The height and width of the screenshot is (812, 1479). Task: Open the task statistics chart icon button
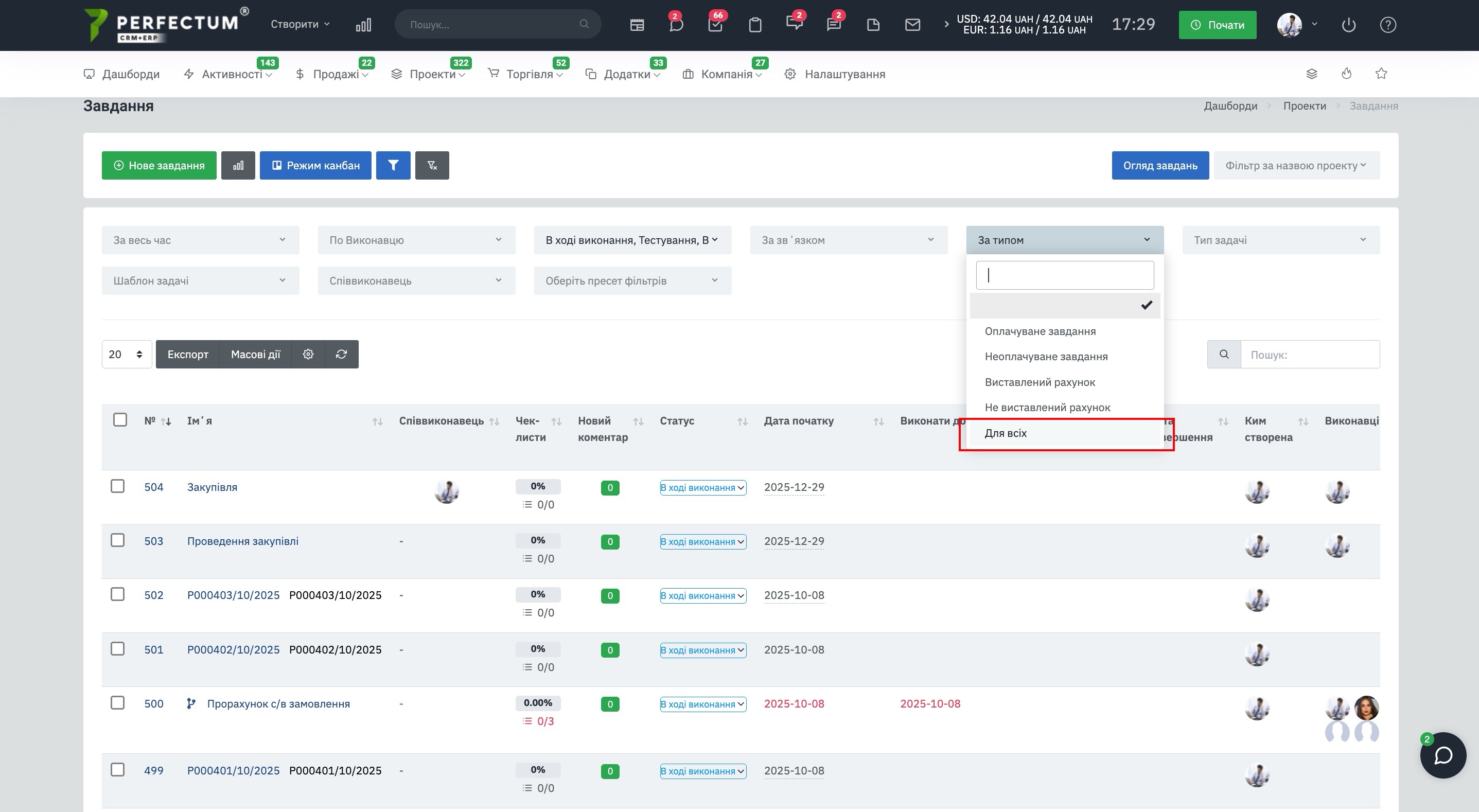pyautogui.click(x=238, y=165)
